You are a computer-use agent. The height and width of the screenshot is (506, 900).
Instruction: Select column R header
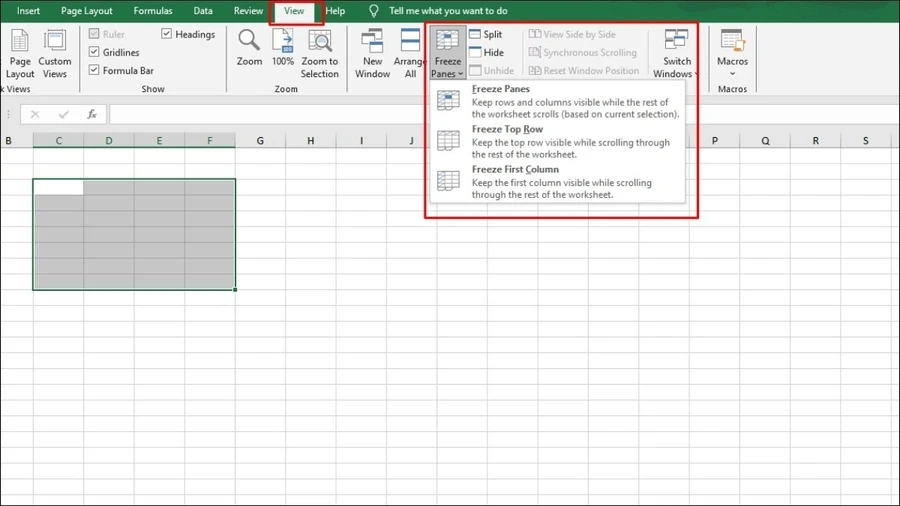coord(816,141)
